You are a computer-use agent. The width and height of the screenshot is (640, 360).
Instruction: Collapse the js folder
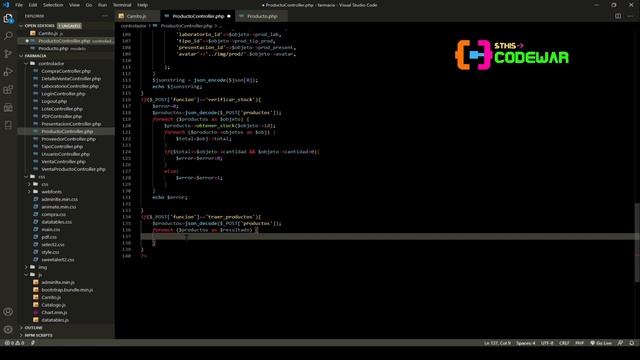40,275
